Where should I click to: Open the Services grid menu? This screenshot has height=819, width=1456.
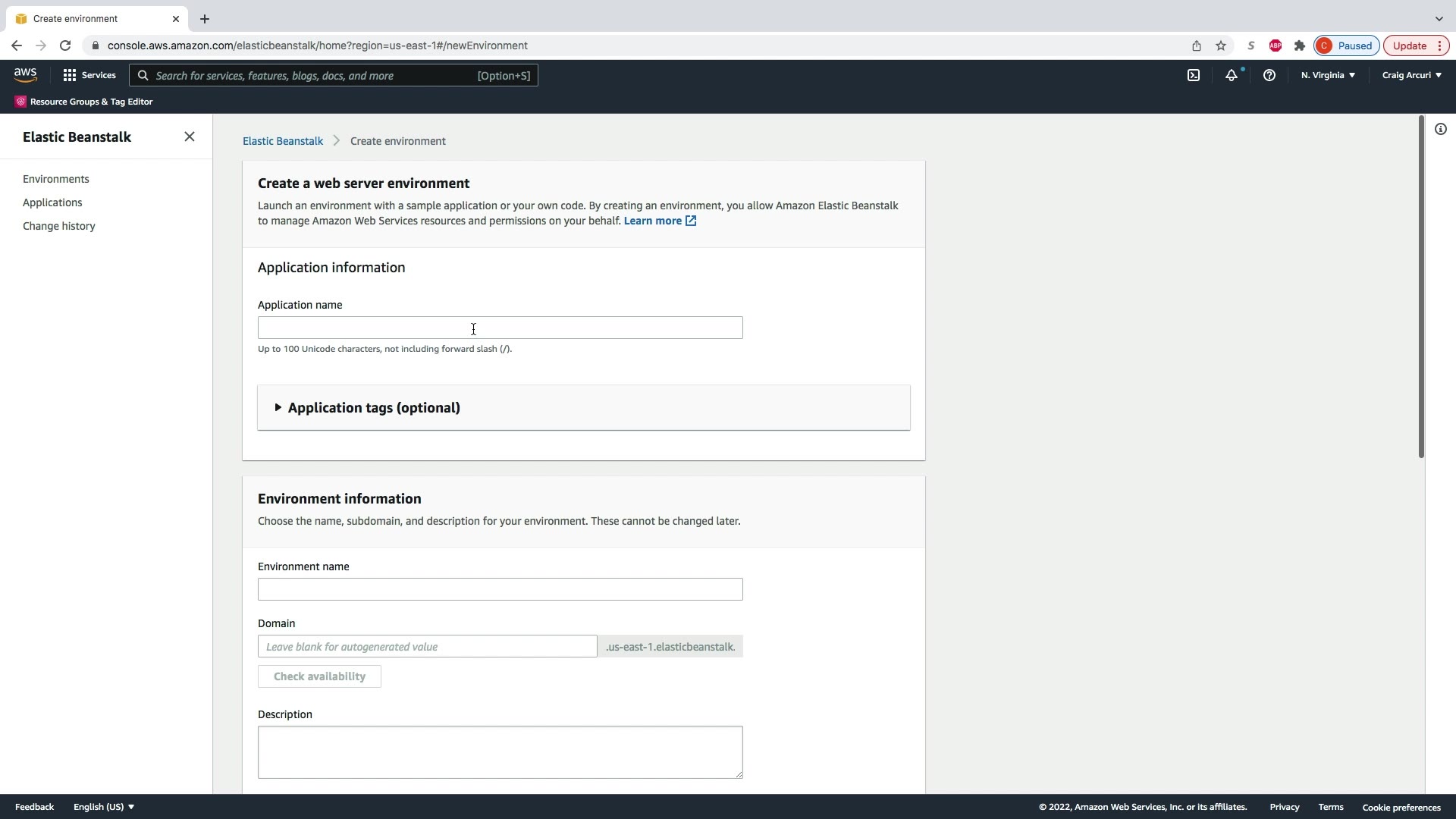(x=89, y=75)
